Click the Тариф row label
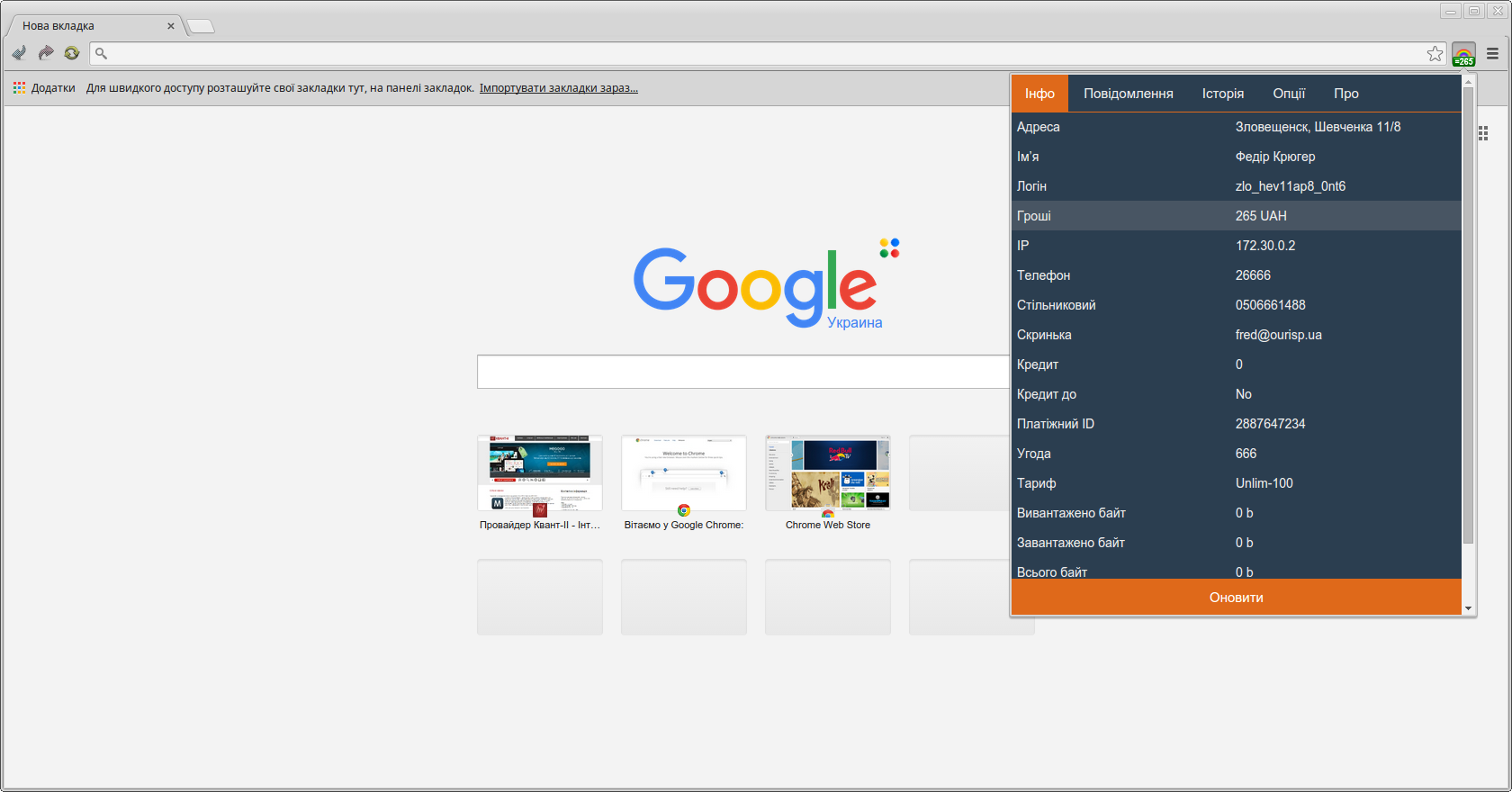1512x792 pixels. pos(1037,483)
